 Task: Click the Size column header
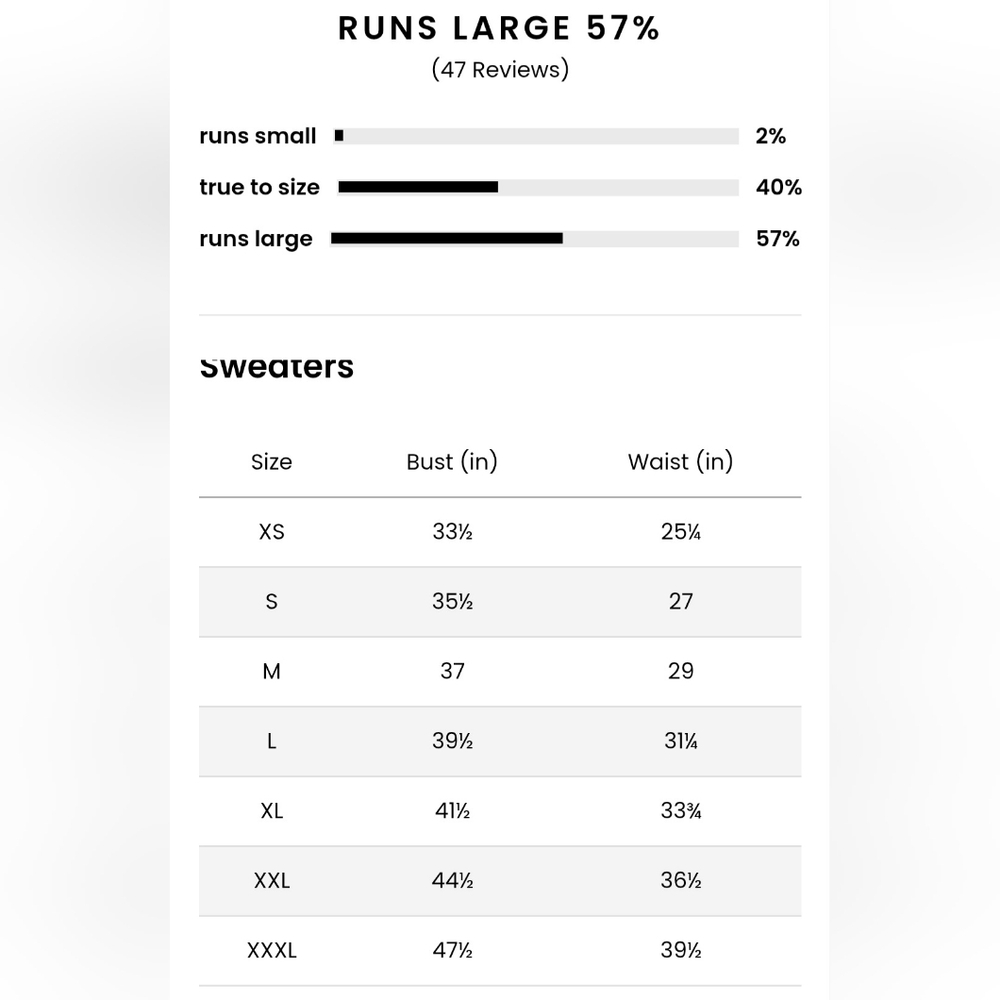click(272, 462)
